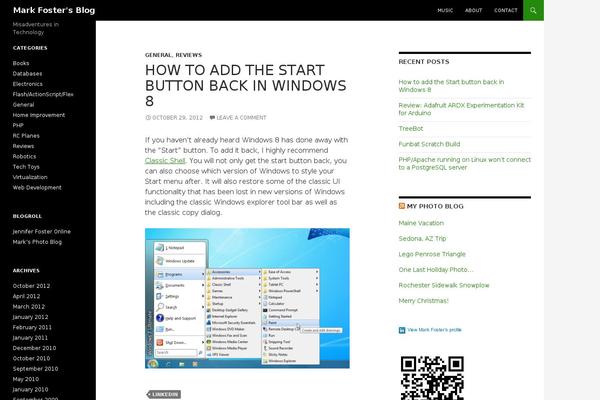Open Rochester Sidewalk Snowplow photo post
Image resolution: width=600 pixels, height=400 pixels.
tap(444, 285)
